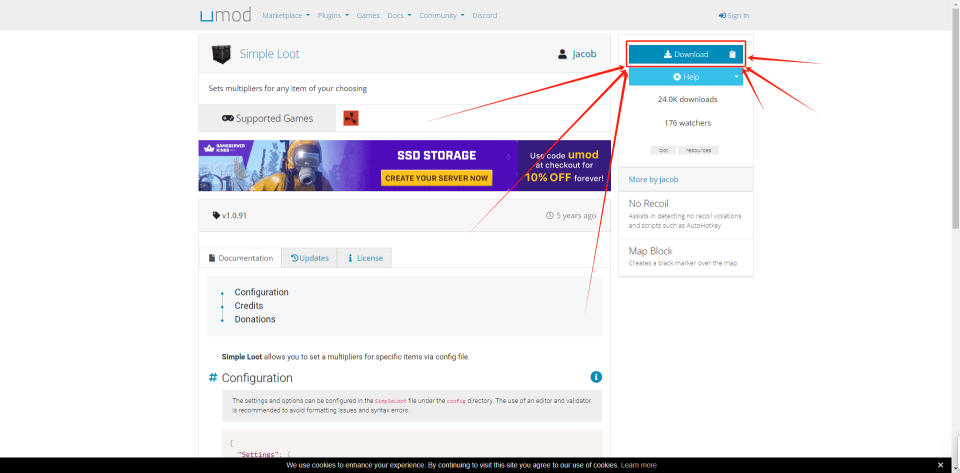This screenshot has height=473, width=960.
Task: Click the SSD Storage banner ad
Action: 404,165
